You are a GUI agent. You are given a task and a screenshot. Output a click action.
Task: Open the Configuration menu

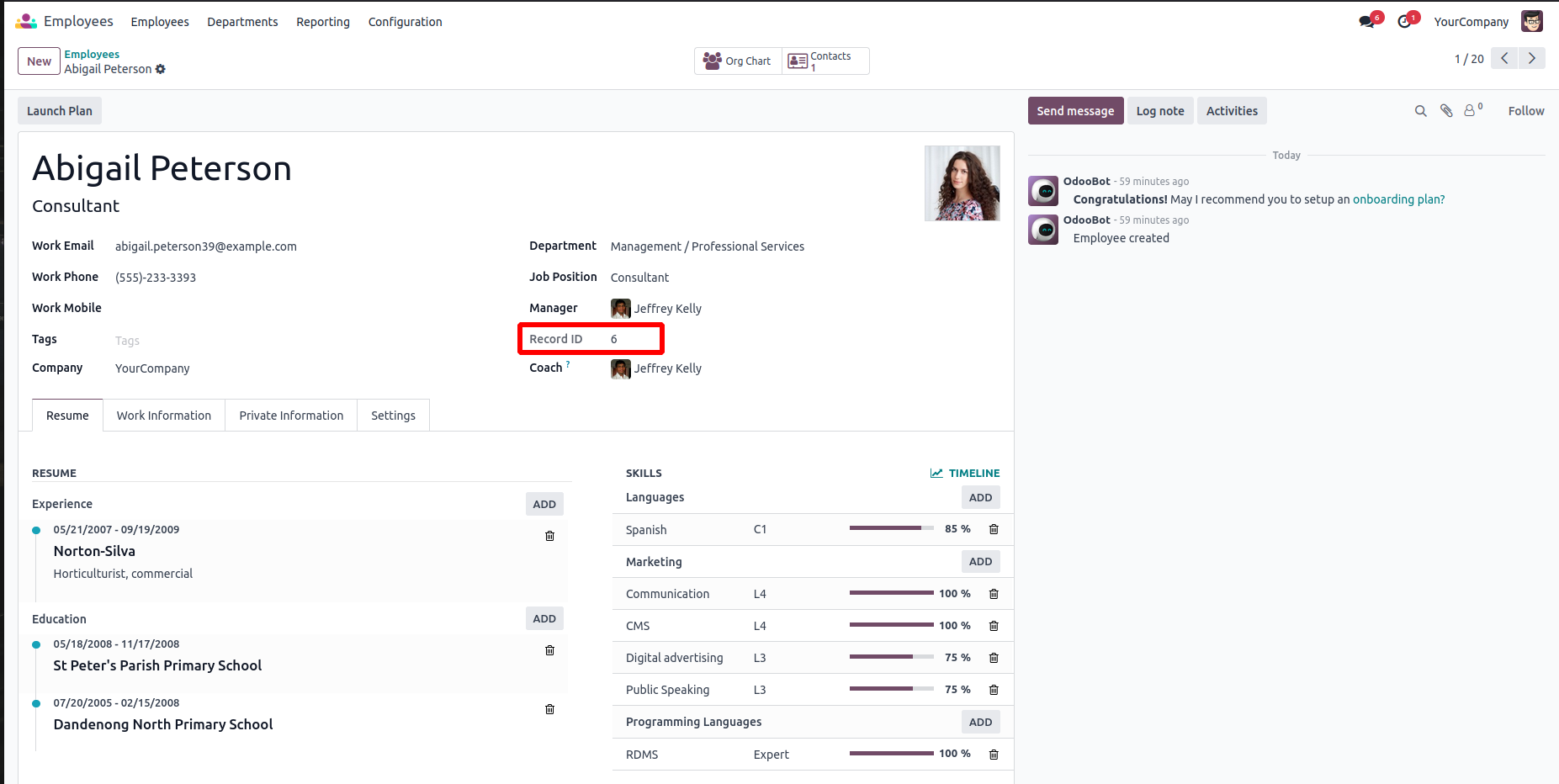(x=405, y=22)
